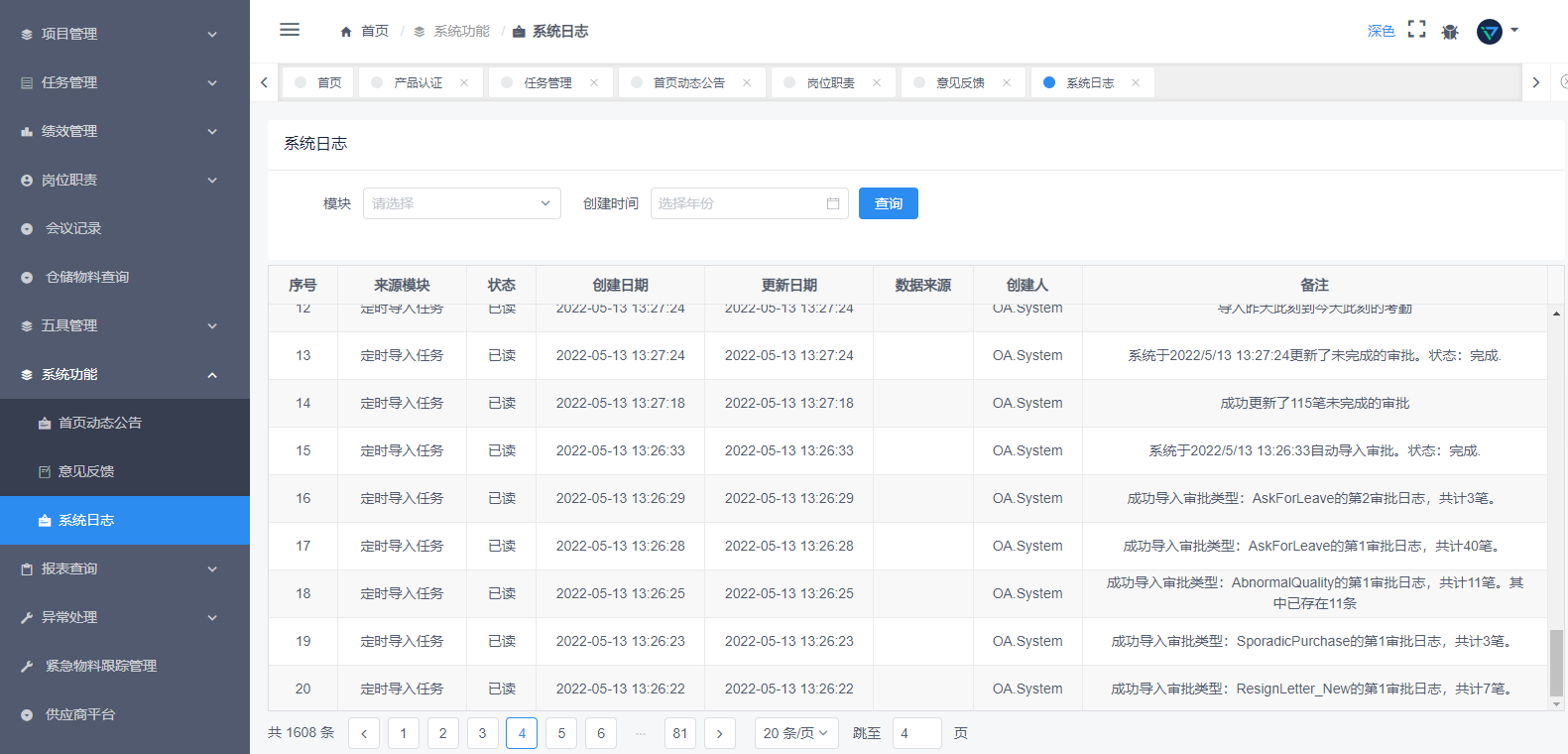Click scrollbar down arrow of table

1556,704
